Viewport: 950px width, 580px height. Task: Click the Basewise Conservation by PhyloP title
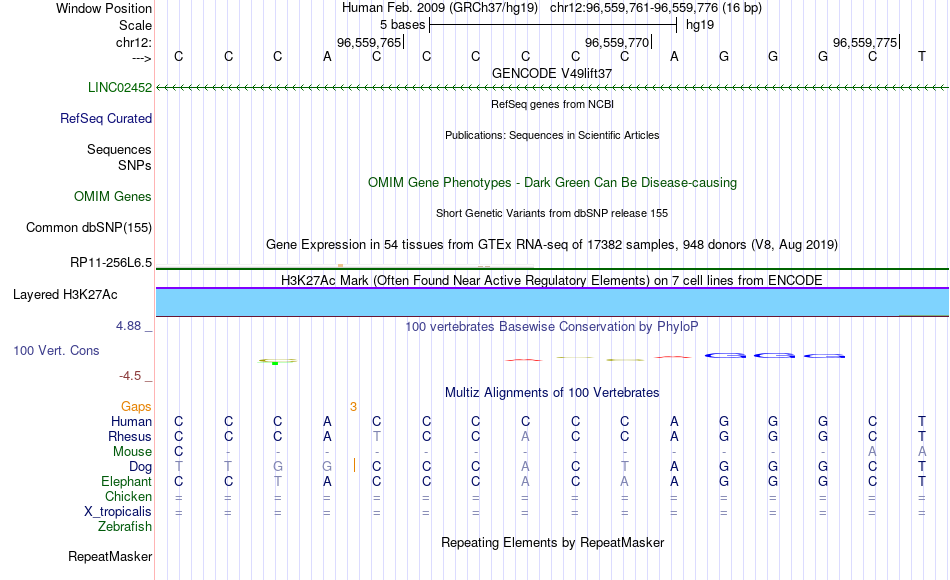552,327
